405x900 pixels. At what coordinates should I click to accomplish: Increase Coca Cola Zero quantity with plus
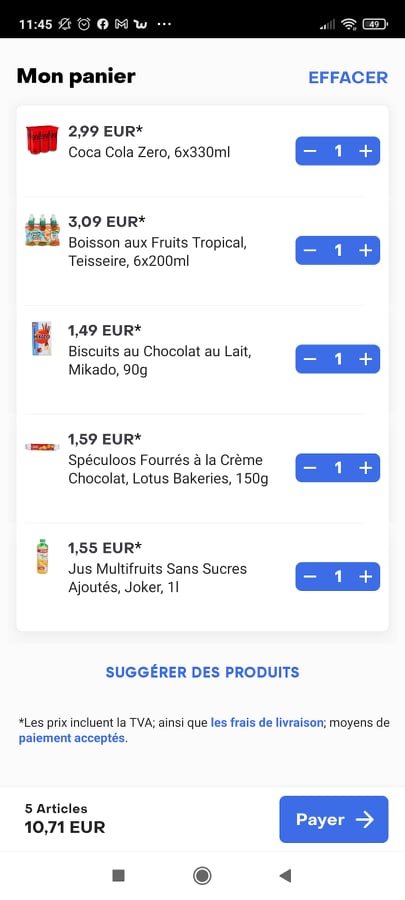pos(365,151)
